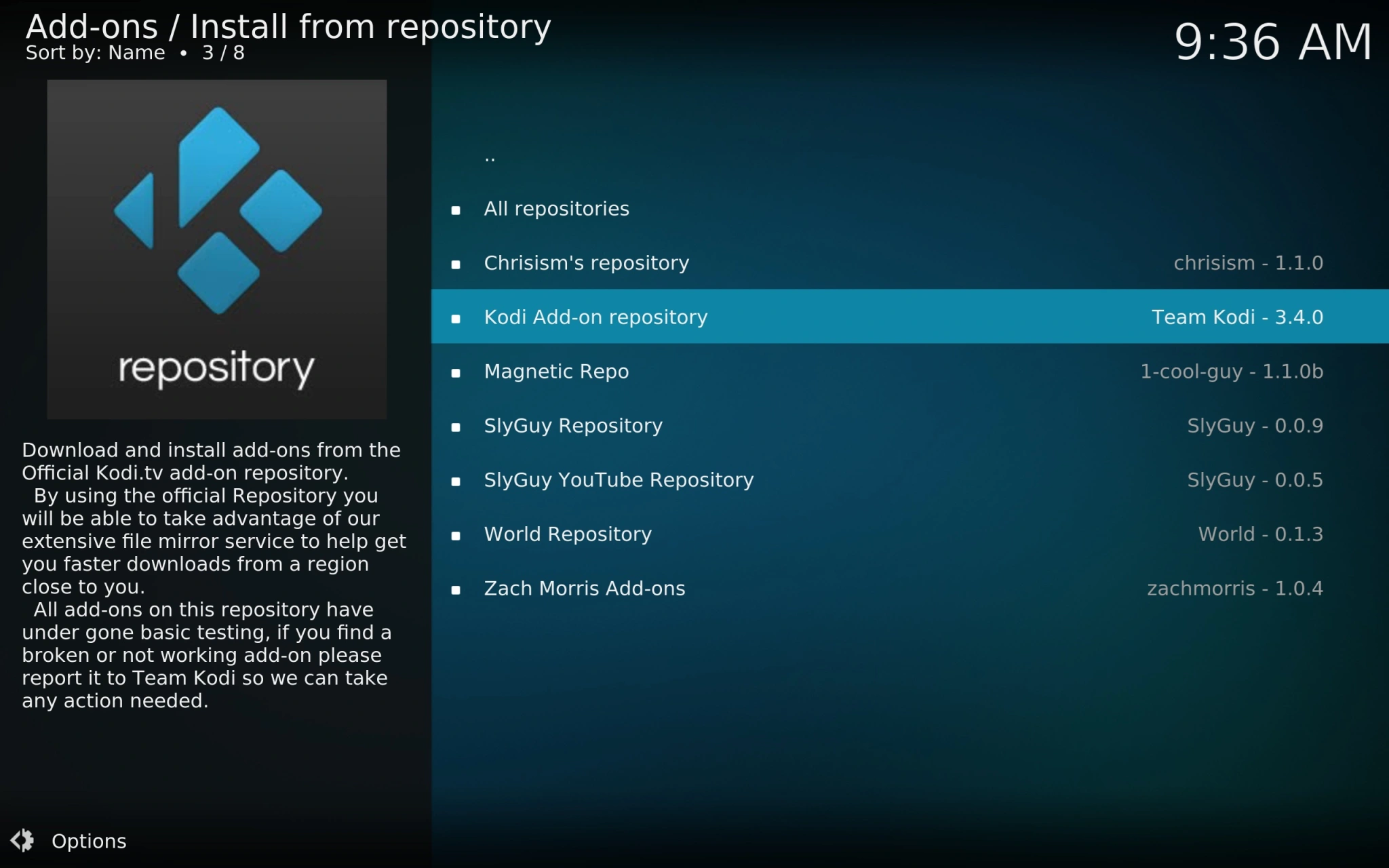Click the Options label at bottom
Viewport: 1389px width, 868px height.
coord(89,841)
